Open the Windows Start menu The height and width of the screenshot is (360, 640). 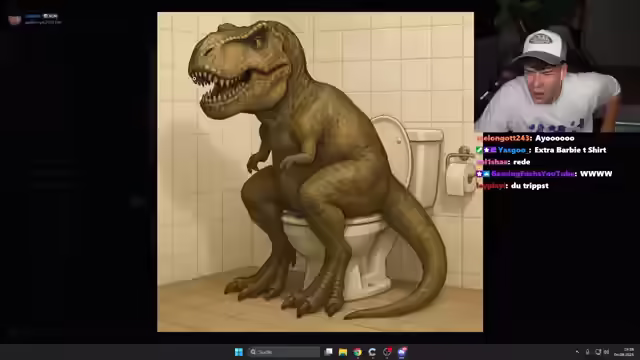point(239,352)
